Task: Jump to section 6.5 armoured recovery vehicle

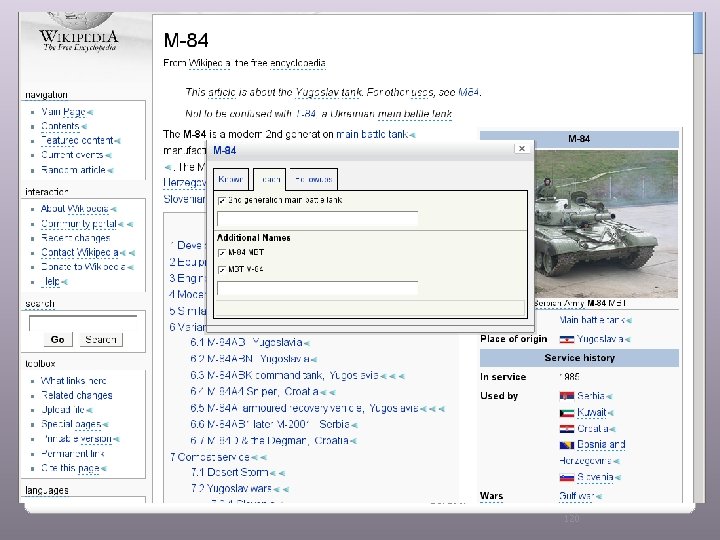Action: pos(304,408)
